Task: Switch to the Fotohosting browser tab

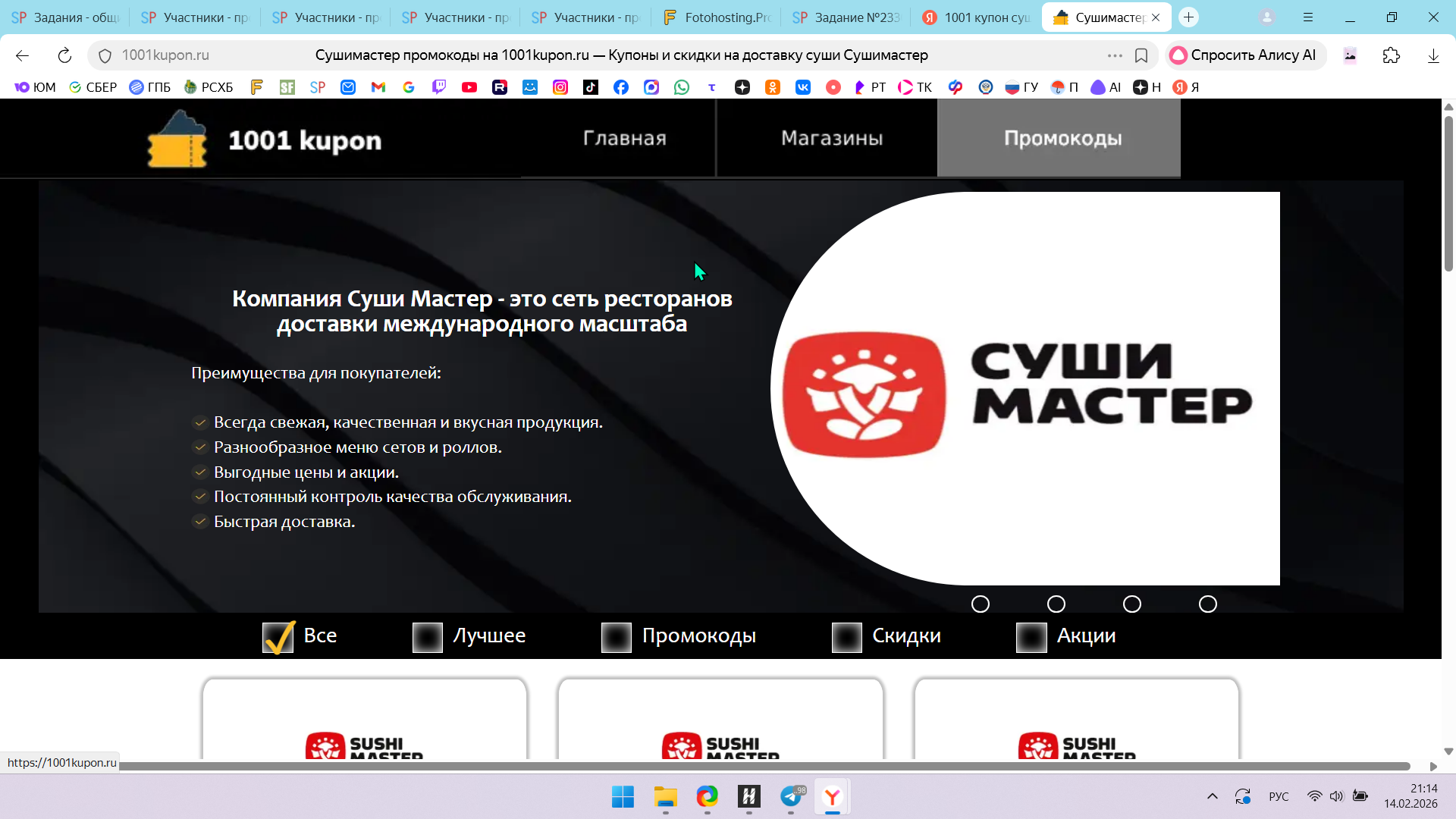Action: tap(717, 17)
